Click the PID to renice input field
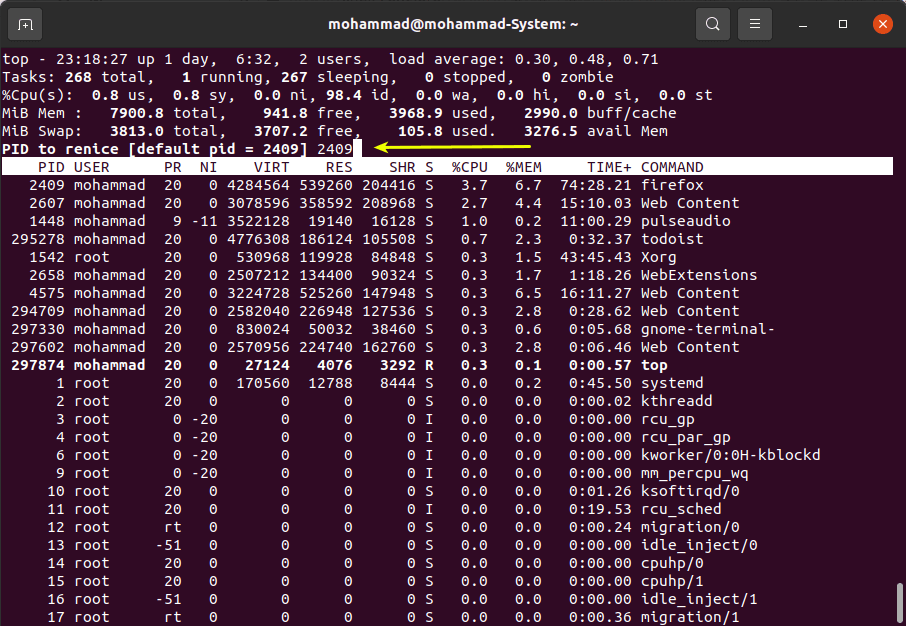The height and width of the screenshot is (626, 906). click(x=337, y=149)
